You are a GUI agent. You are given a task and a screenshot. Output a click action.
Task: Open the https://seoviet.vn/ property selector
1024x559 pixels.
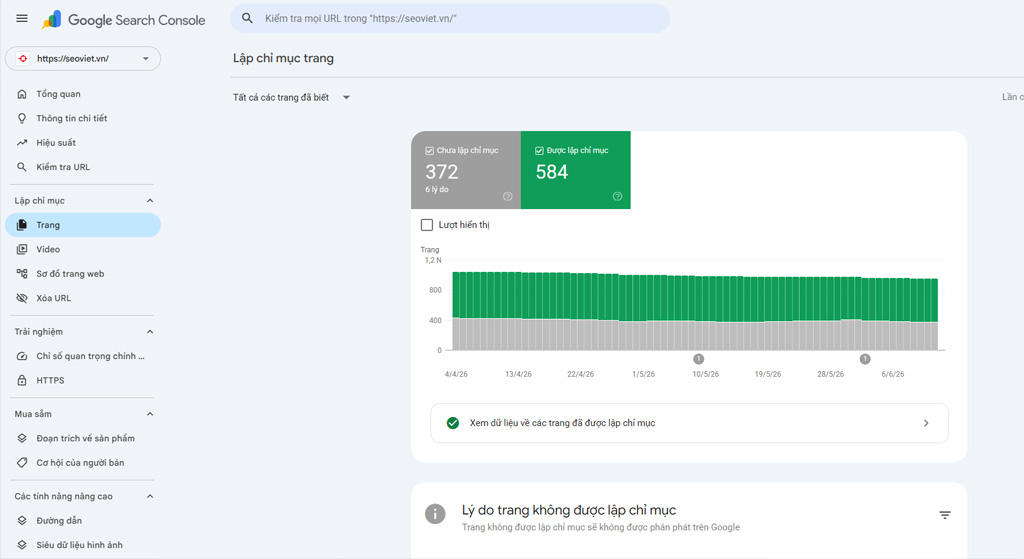[x=83, y=59]
